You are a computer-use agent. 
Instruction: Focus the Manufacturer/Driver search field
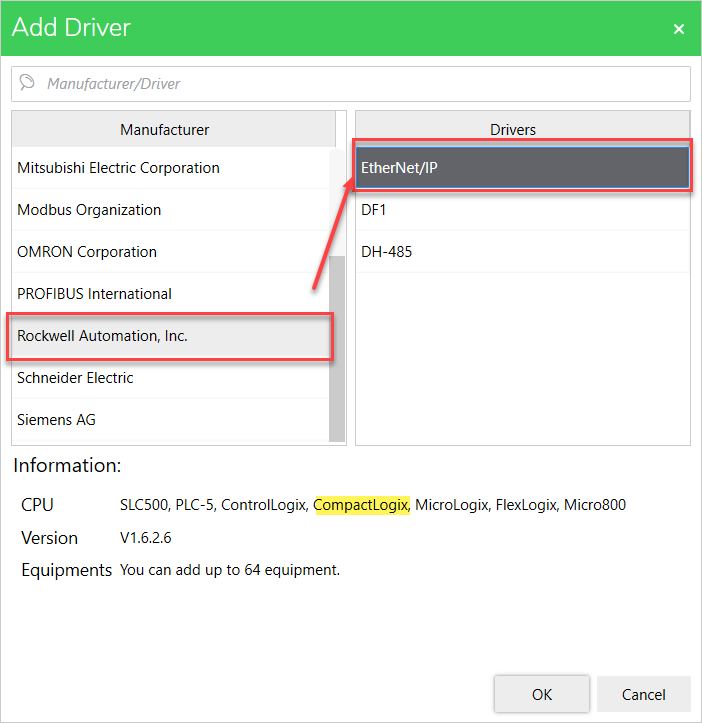click(351, 84)
